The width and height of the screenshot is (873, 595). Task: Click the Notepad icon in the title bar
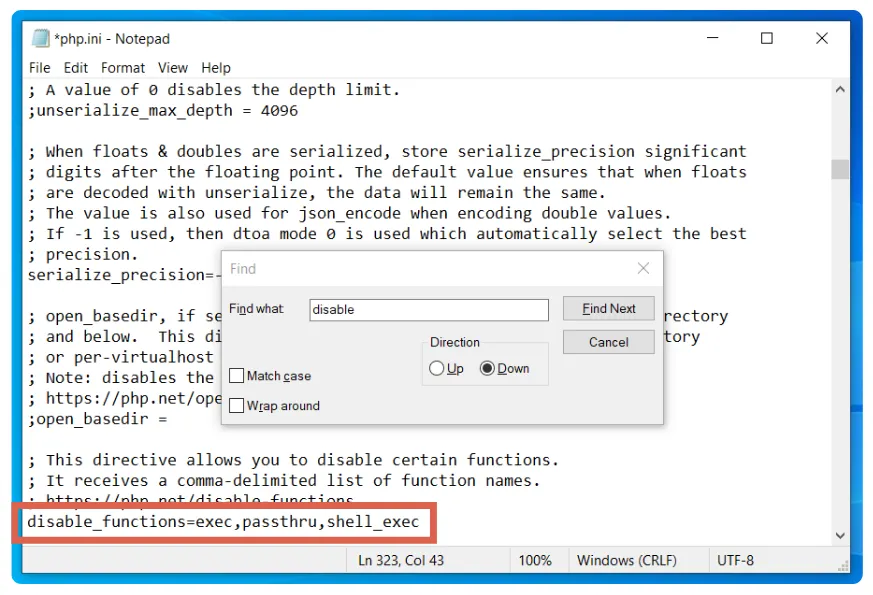pyautogui.click(x=40, y=38)
